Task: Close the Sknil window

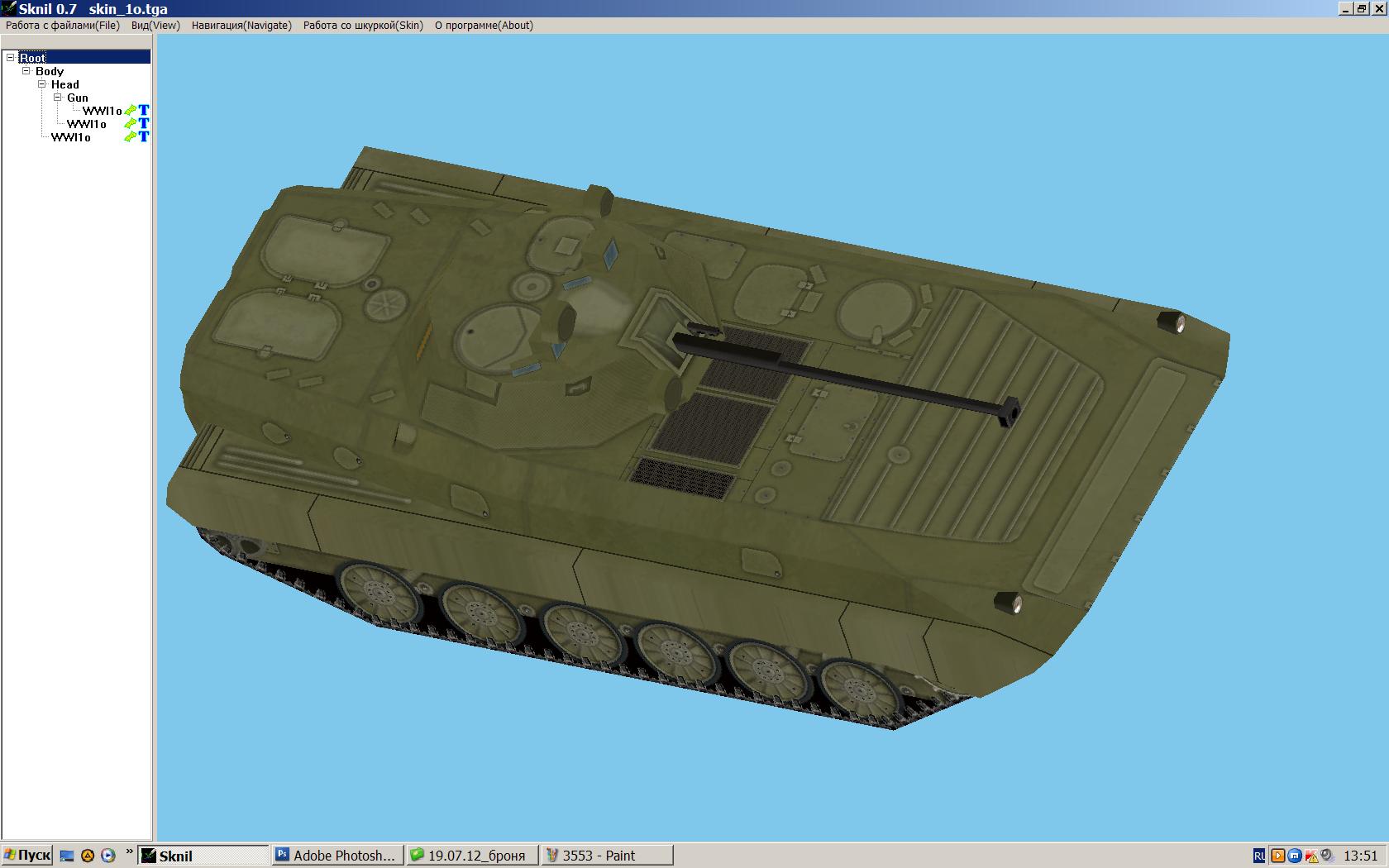Action: (1378, 8)
